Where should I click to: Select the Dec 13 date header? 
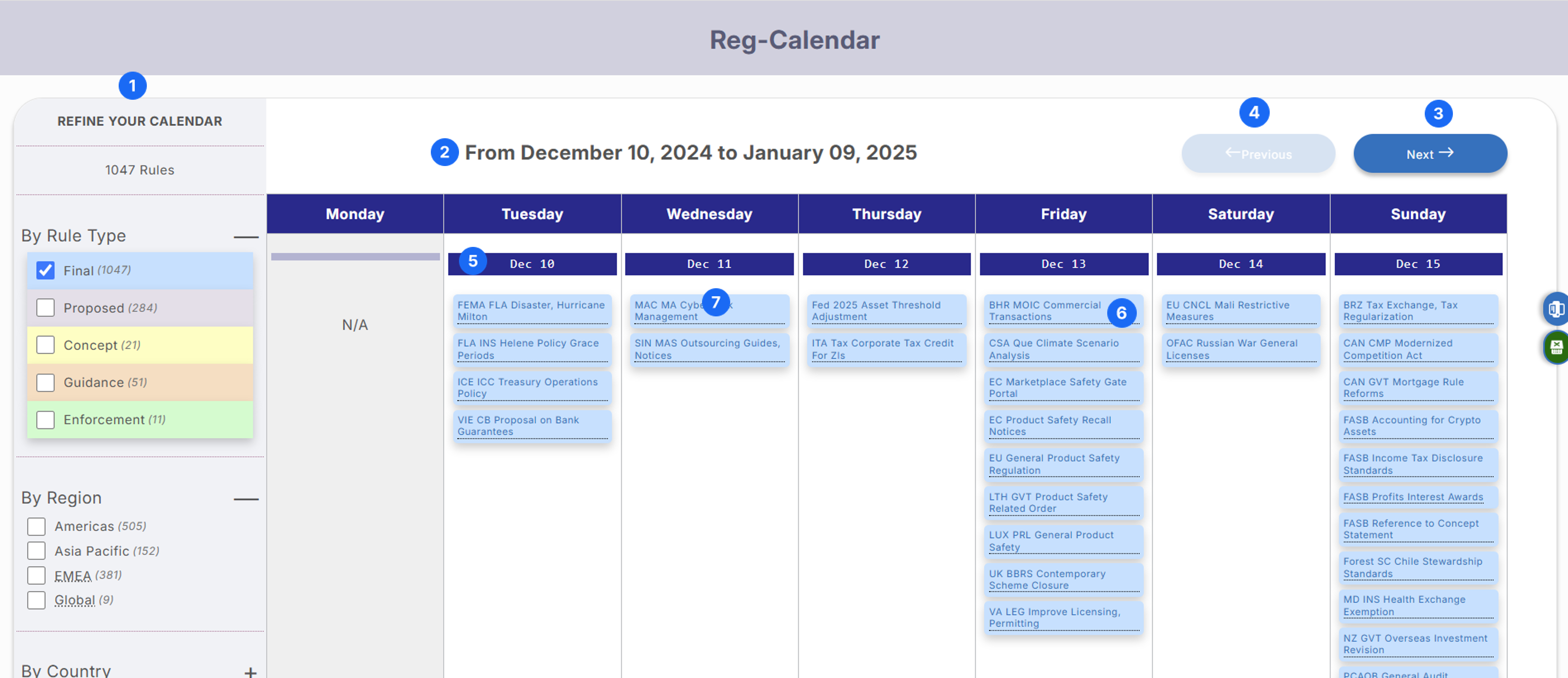coord(1063,264)
